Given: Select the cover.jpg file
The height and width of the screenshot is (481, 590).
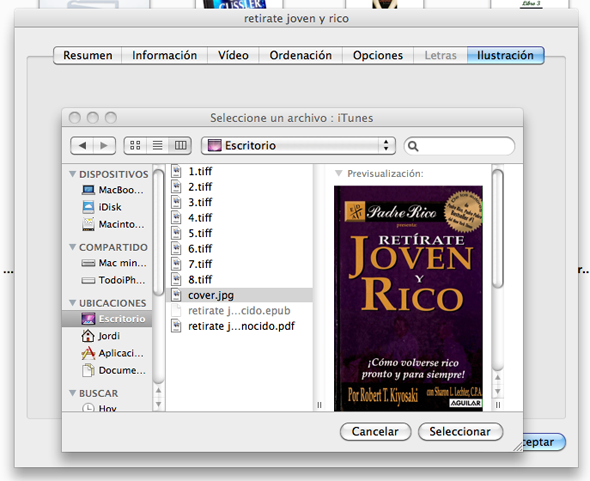Looking at the screenshot, I should pos(239,295).
